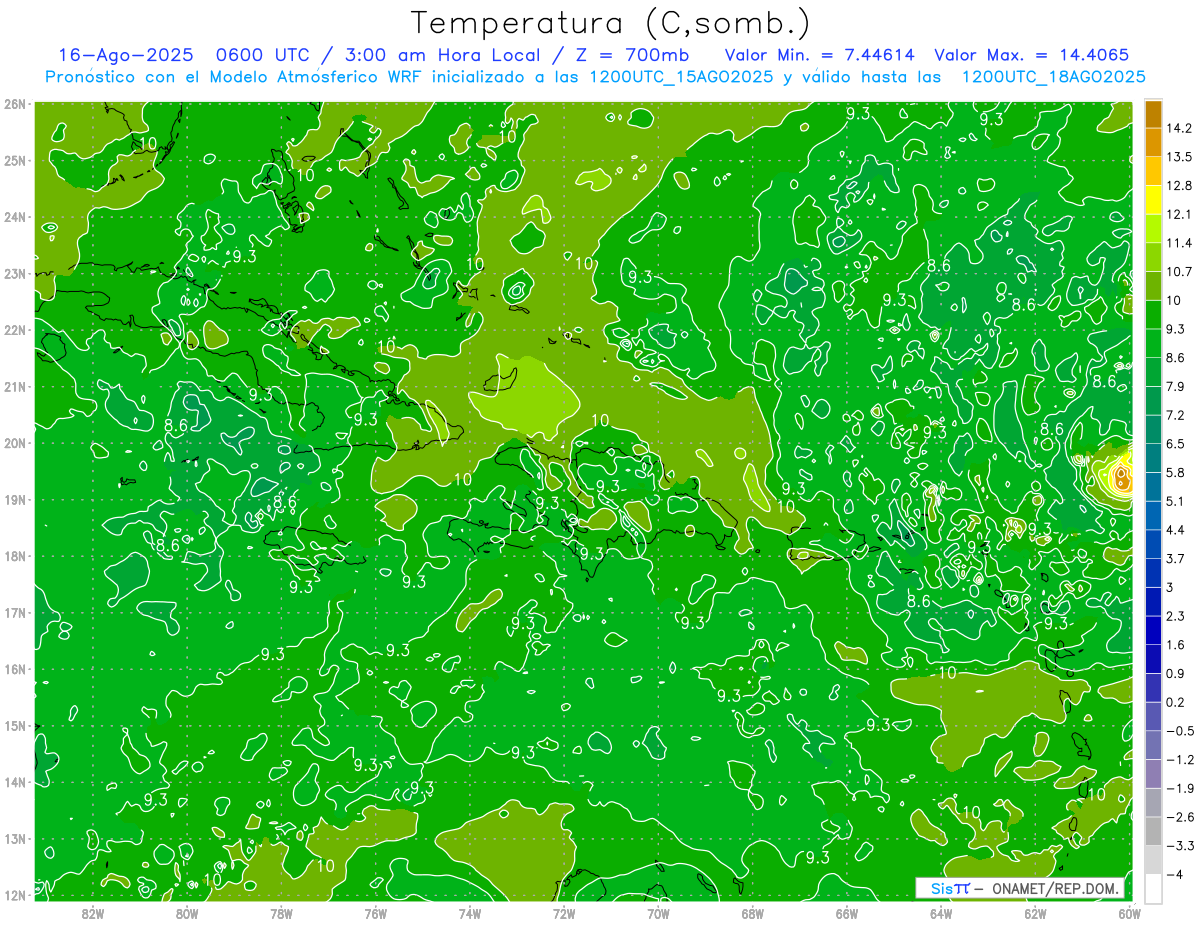Image resolution: width=1200 pixels, height=927 pixels.
Task: Click the 74W longitude label
Action: (x=470, y=913)
